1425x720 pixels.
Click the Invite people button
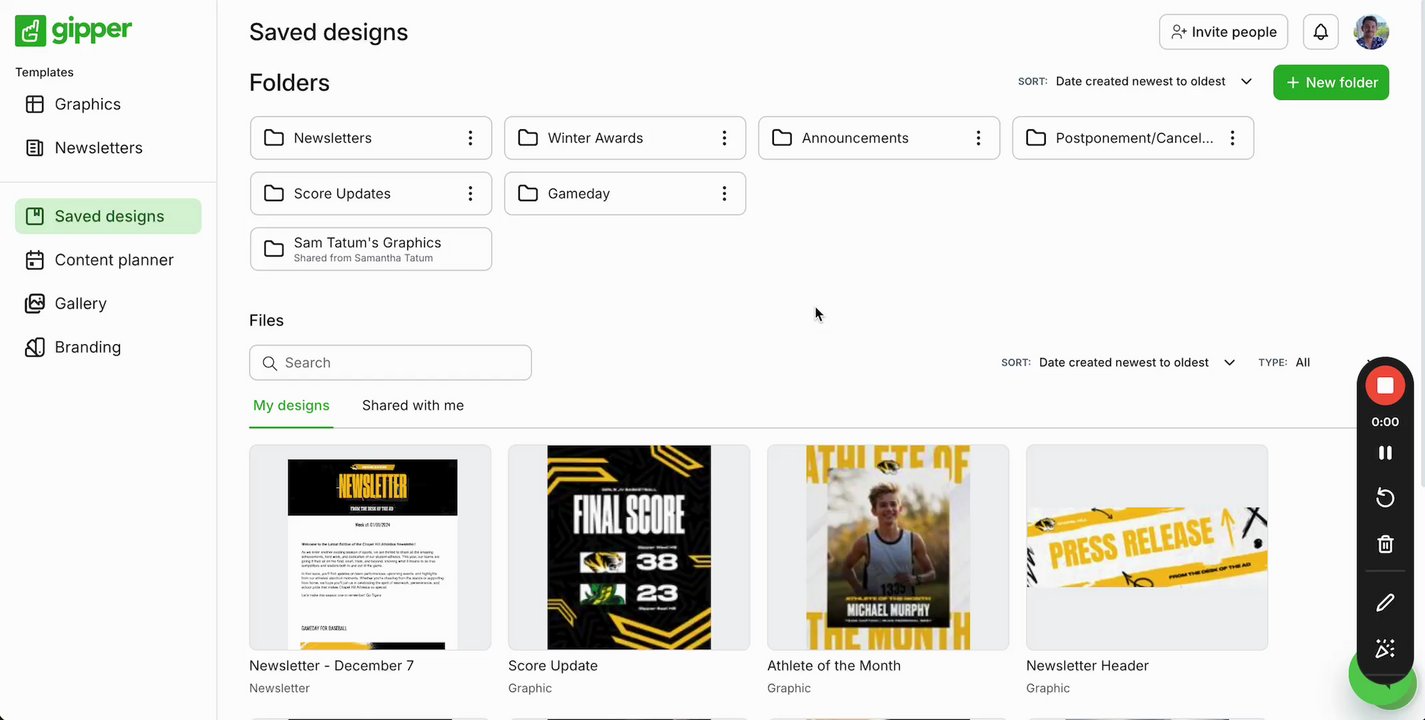(x=1223, y=32)
